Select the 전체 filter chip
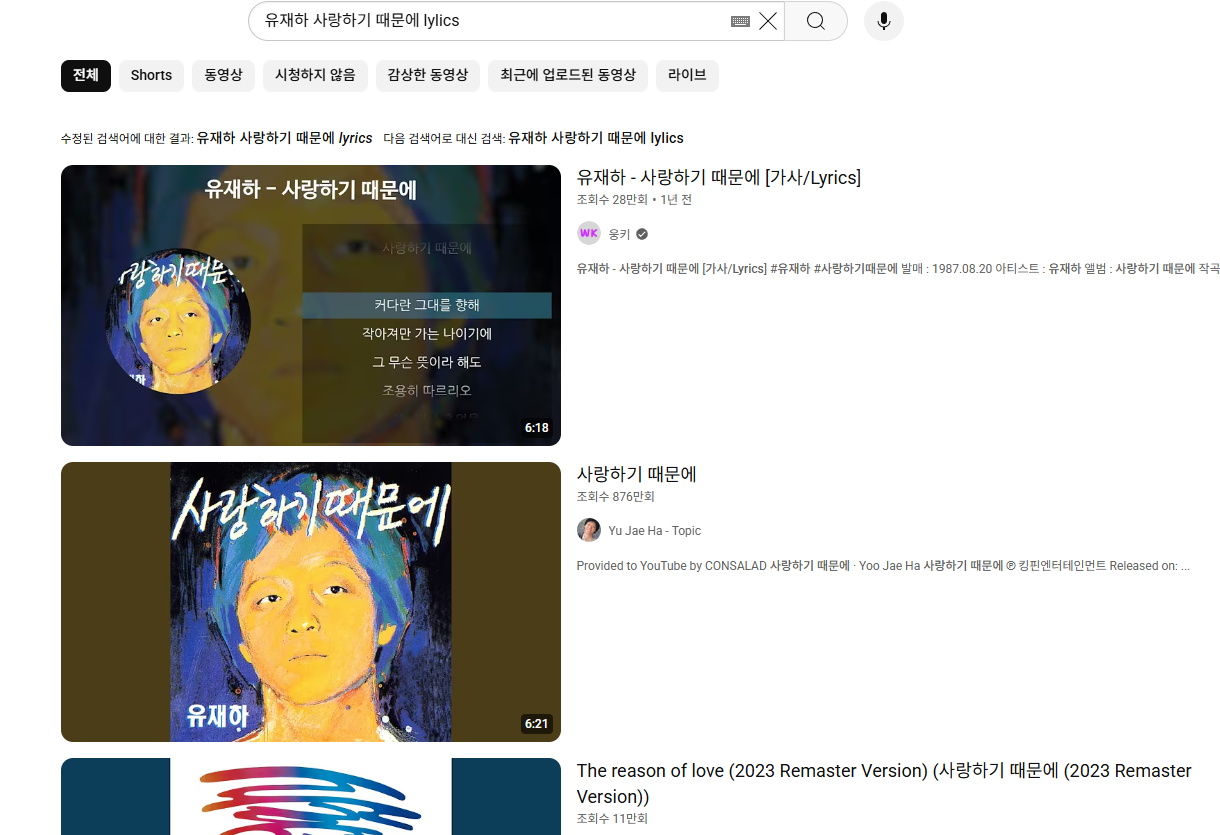This screenshot has height=835, width=1220. (86, 75)
